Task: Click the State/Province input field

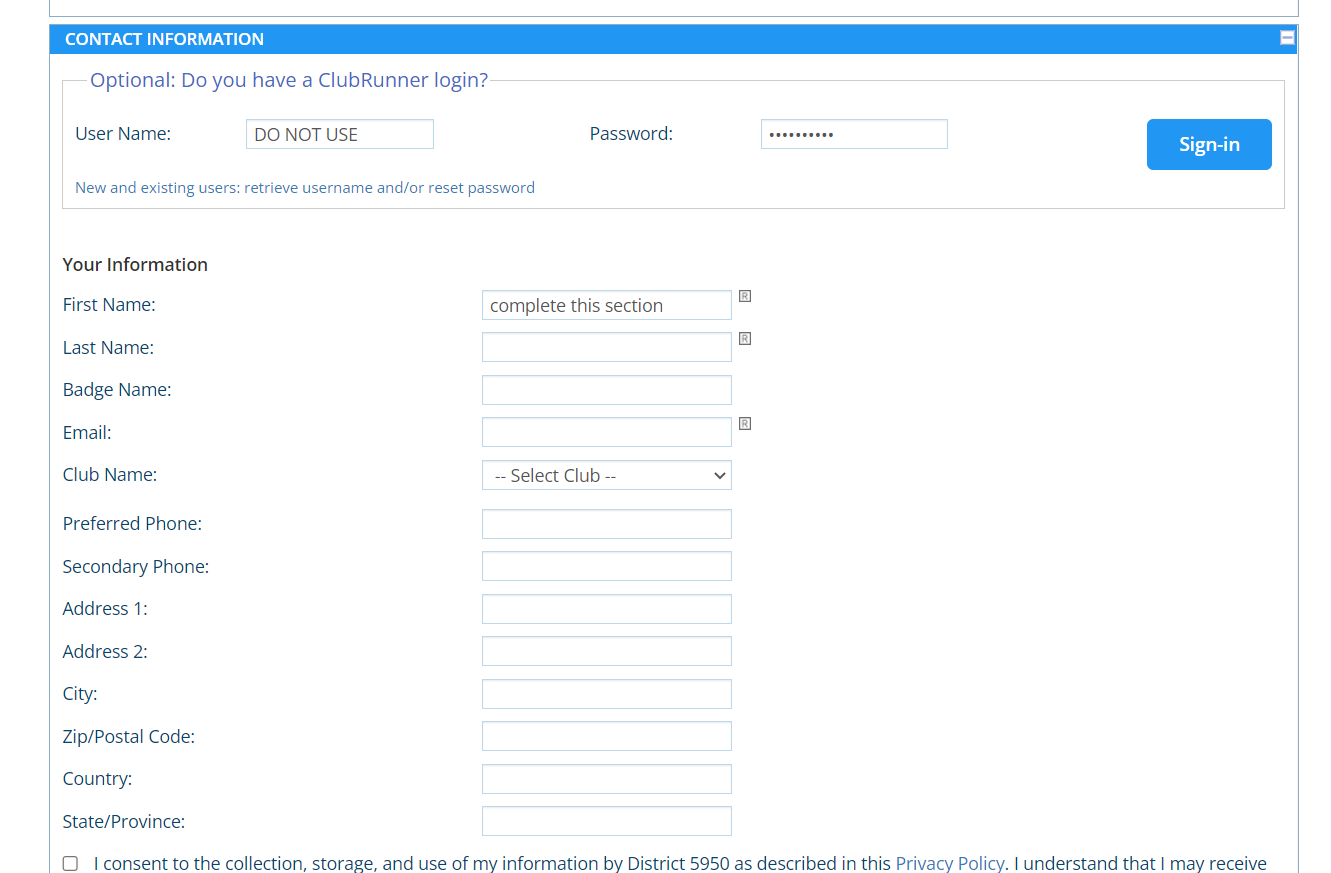Action: point(606,821)
